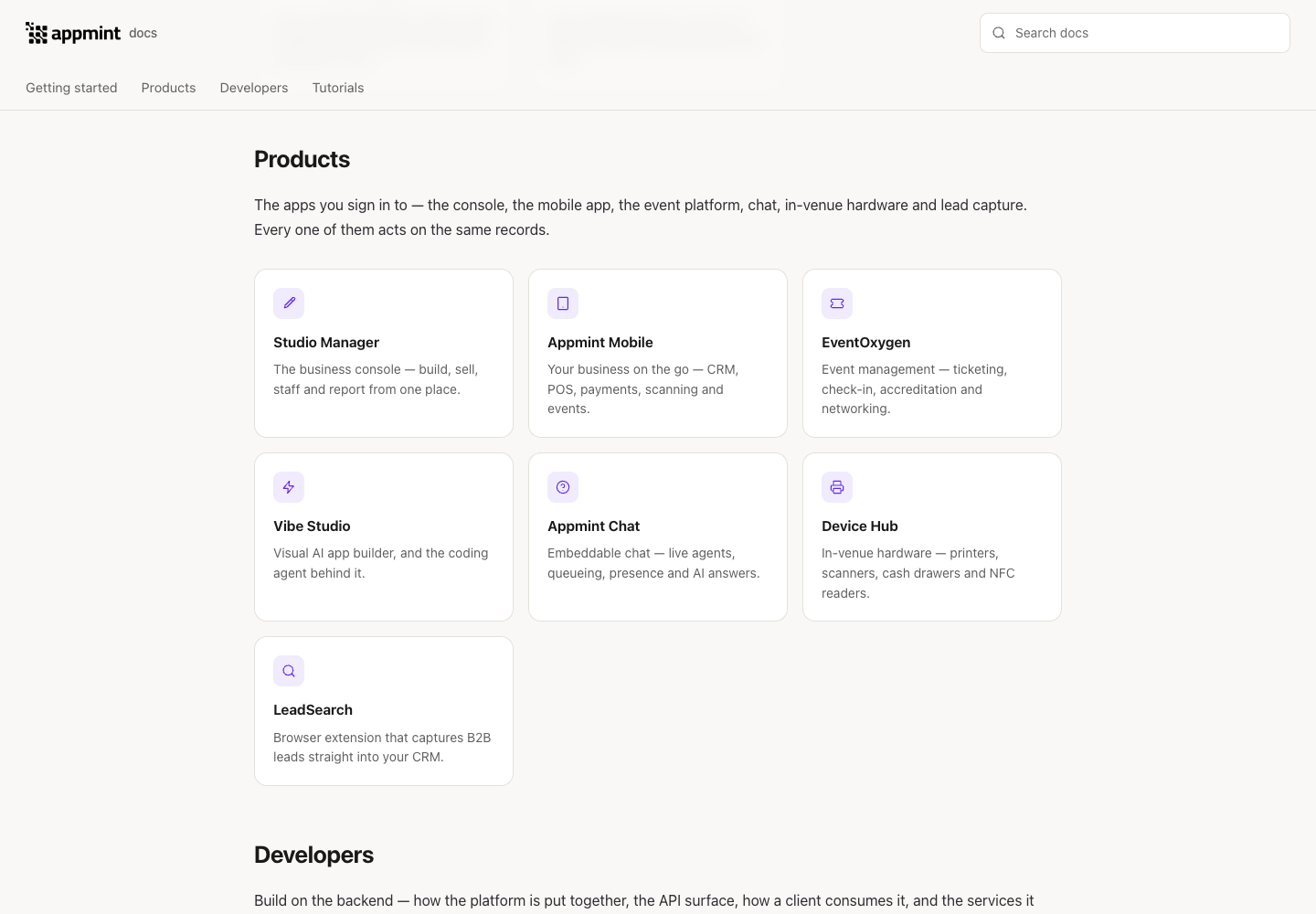Click text 'Event management — ticketing,'
The height and width of the screenshot is (914, 1316).
tap(915, 369)
